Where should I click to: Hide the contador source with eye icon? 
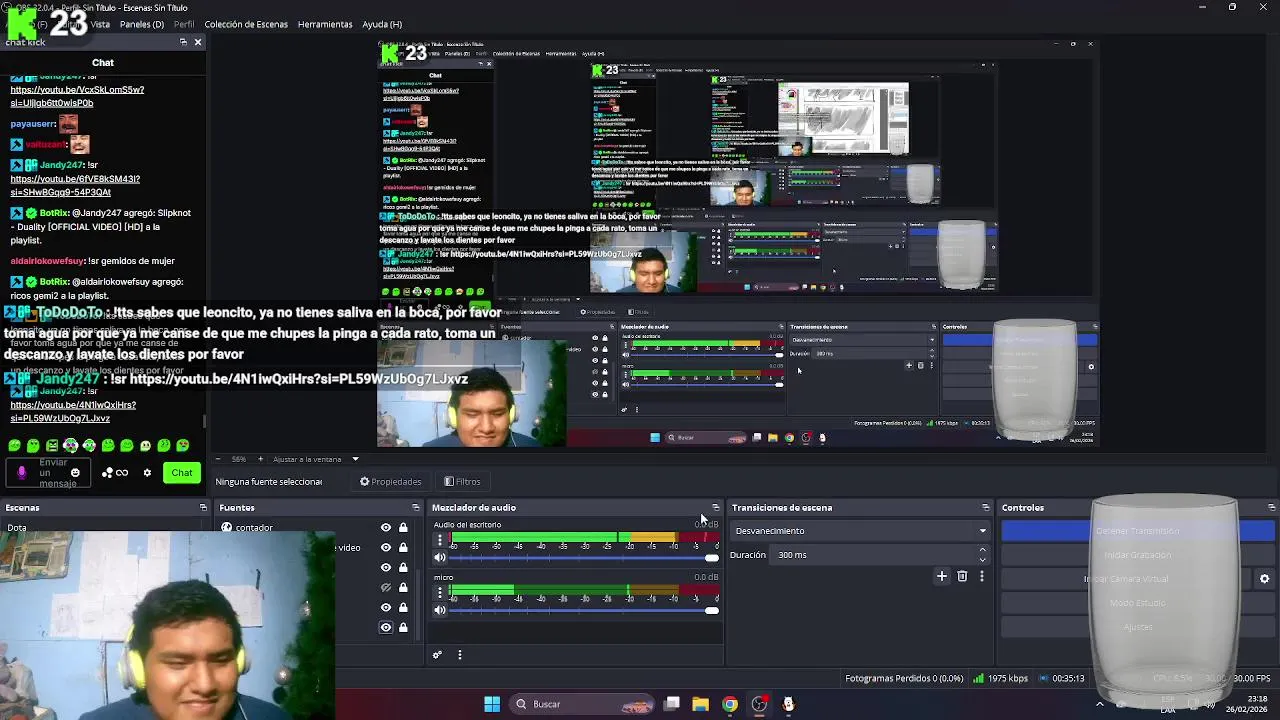386,527
